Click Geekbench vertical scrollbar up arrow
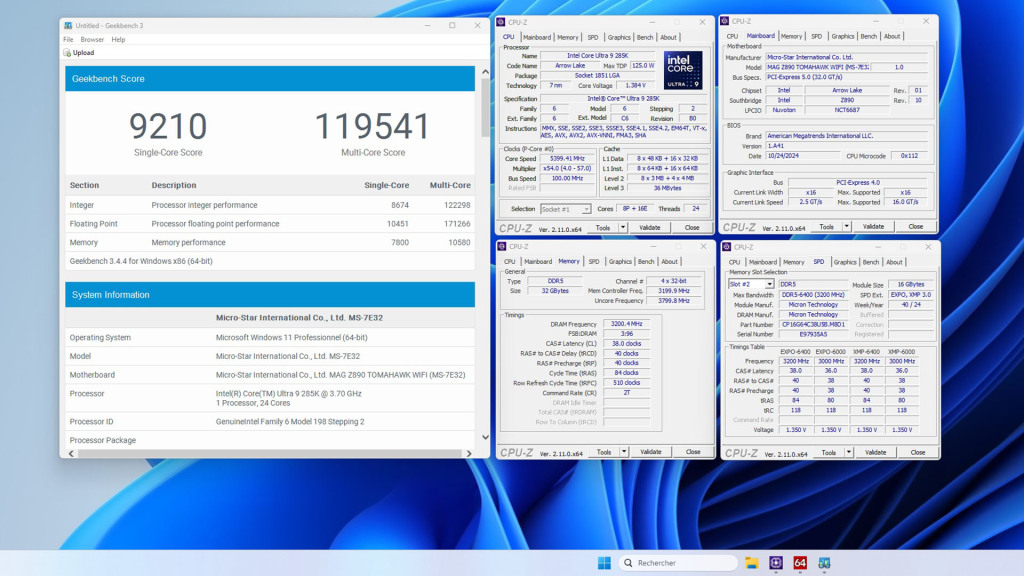Image resolution: width=1024 pixels, height=576 pixels. [485, 72]
